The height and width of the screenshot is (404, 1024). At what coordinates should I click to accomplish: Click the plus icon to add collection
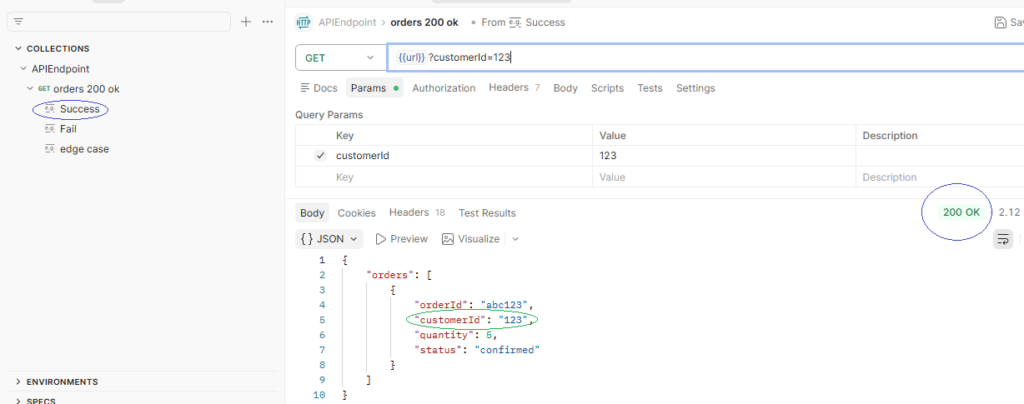coord(246,22)
